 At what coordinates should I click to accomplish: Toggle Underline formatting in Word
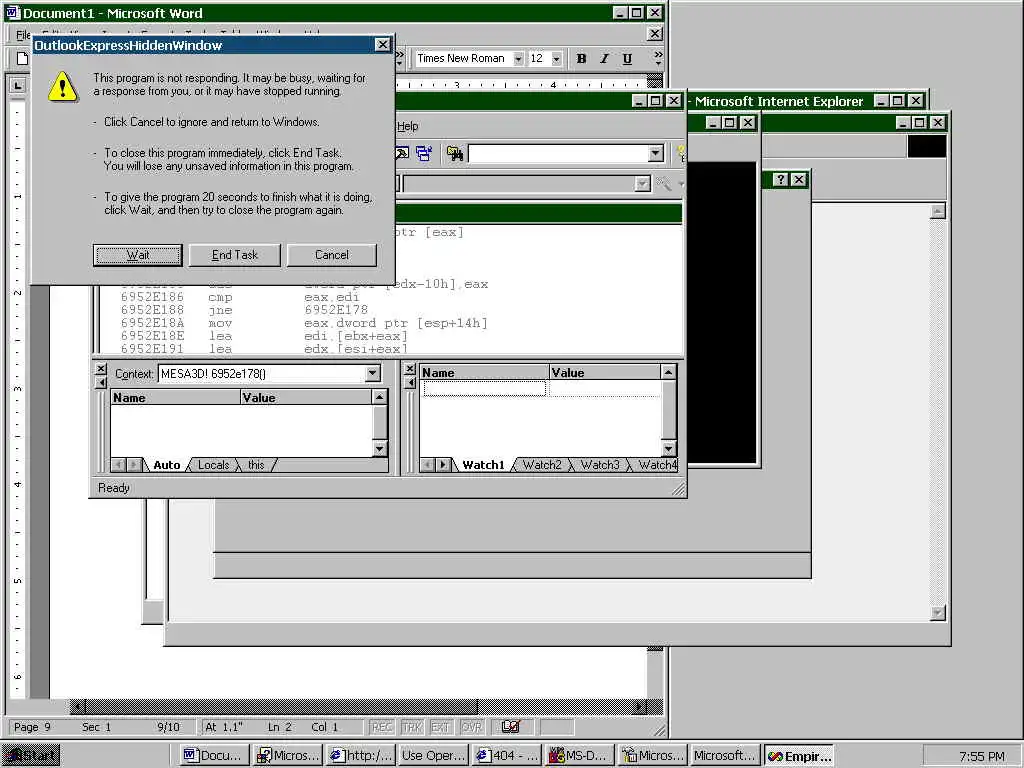627,59
